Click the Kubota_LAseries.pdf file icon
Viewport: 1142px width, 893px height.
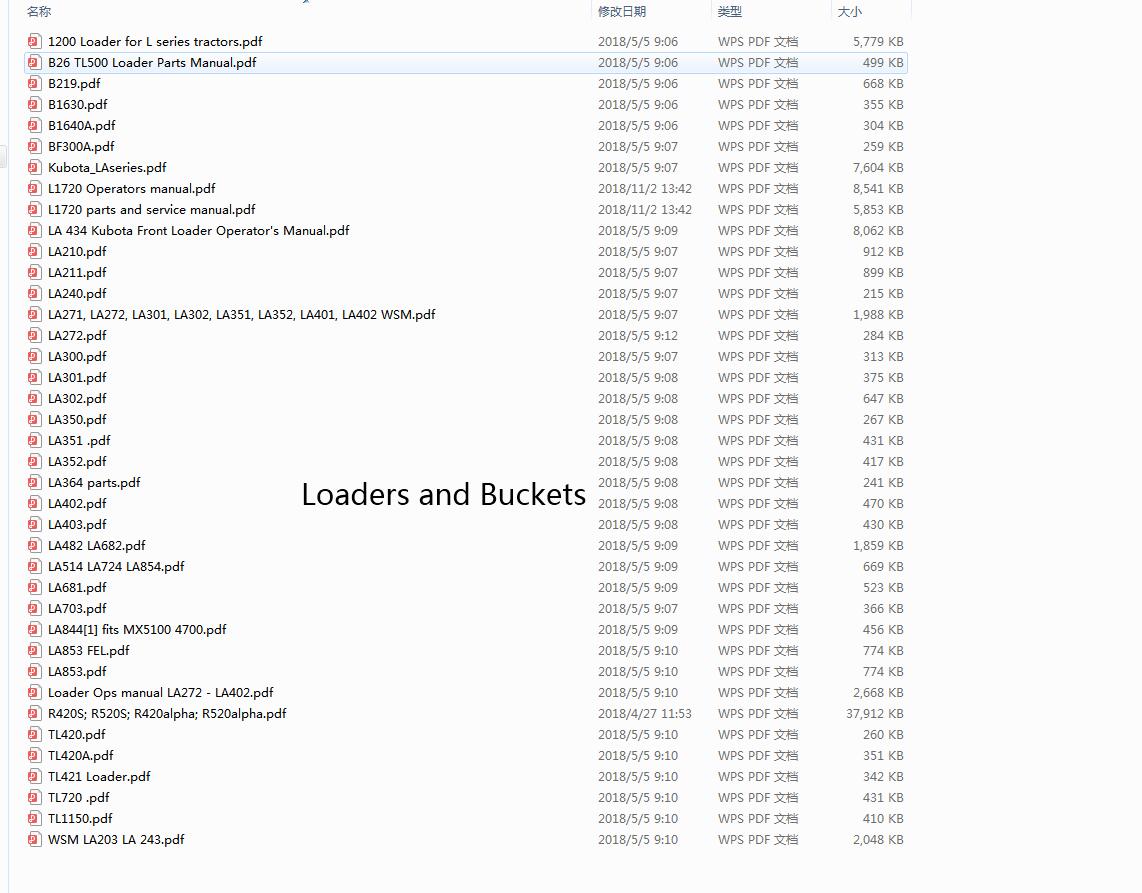(35, 167)
